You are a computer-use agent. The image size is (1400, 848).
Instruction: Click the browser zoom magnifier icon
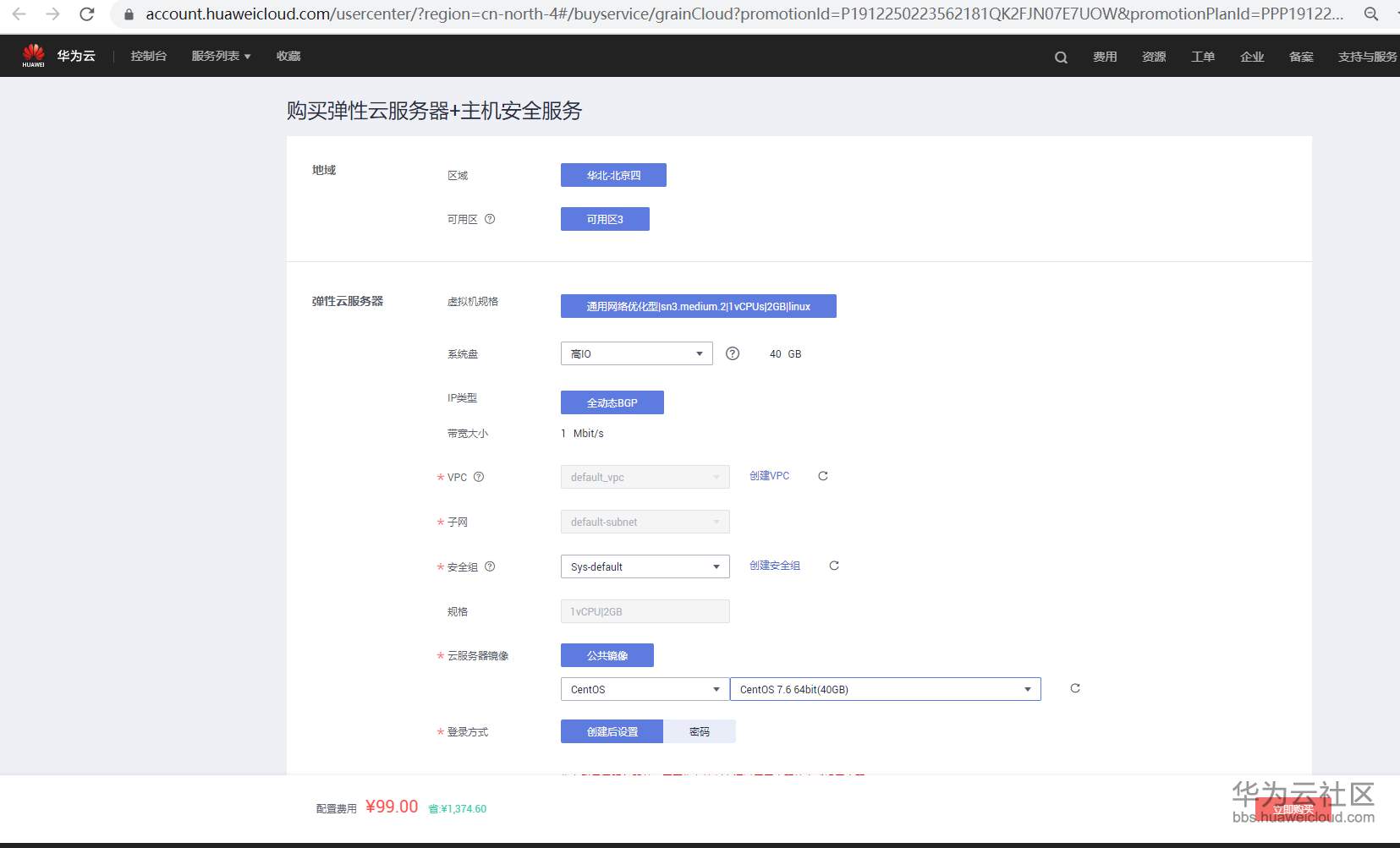1371,14
